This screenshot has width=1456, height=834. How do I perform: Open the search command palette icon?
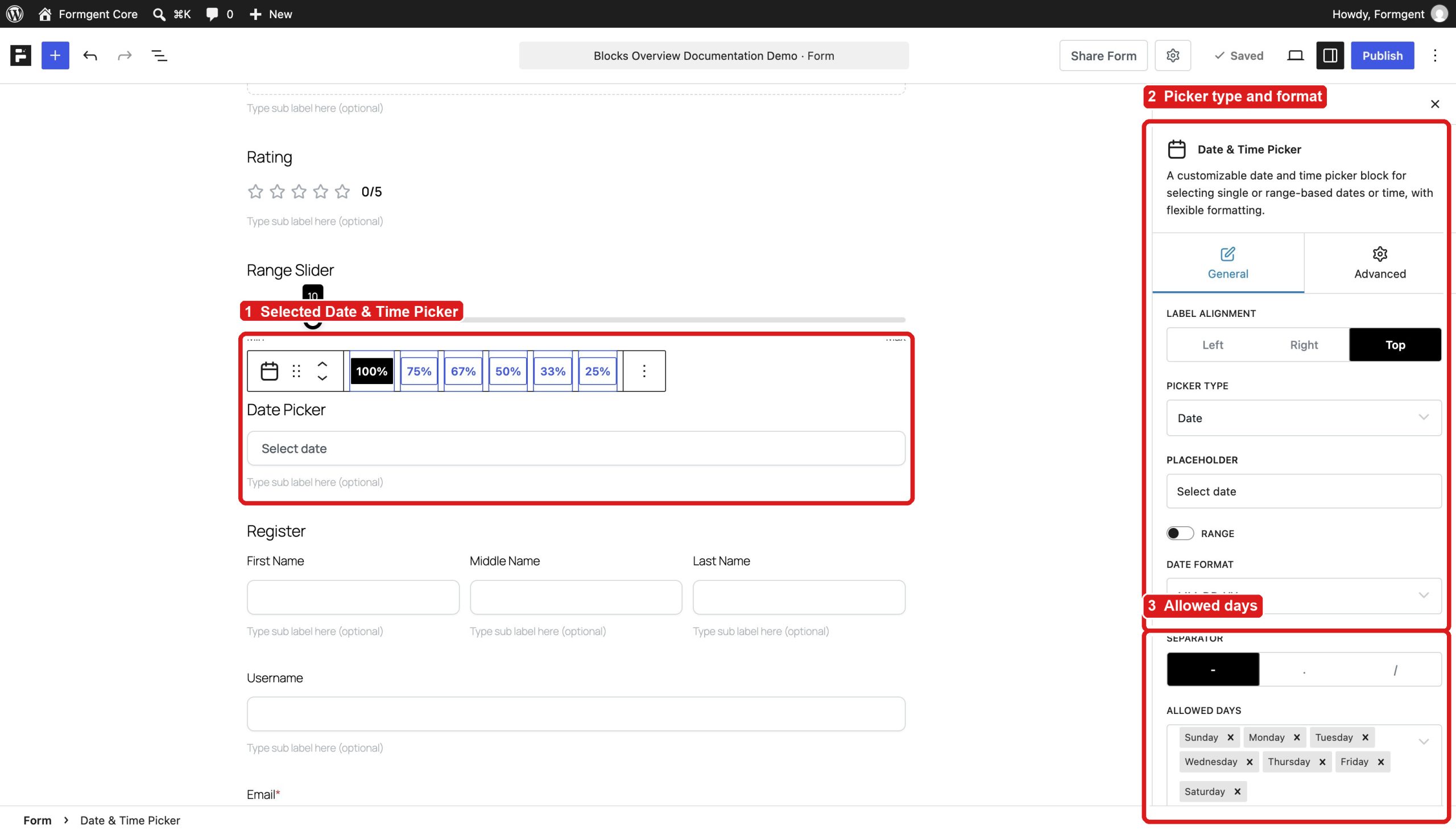click(159, 14)
